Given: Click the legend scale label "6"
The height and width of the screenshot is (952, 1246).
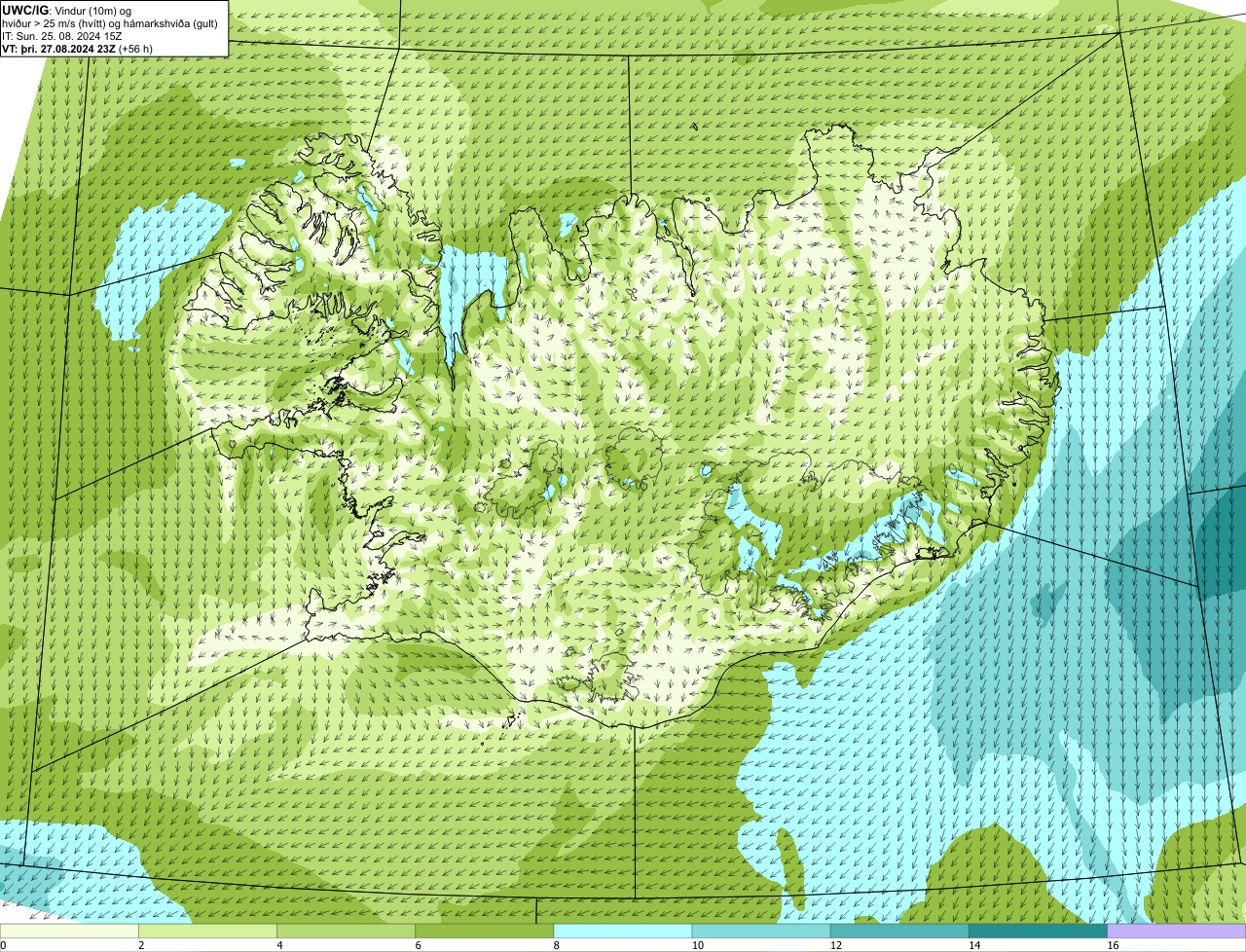Looking at the screenshot, I should (418, 945).
